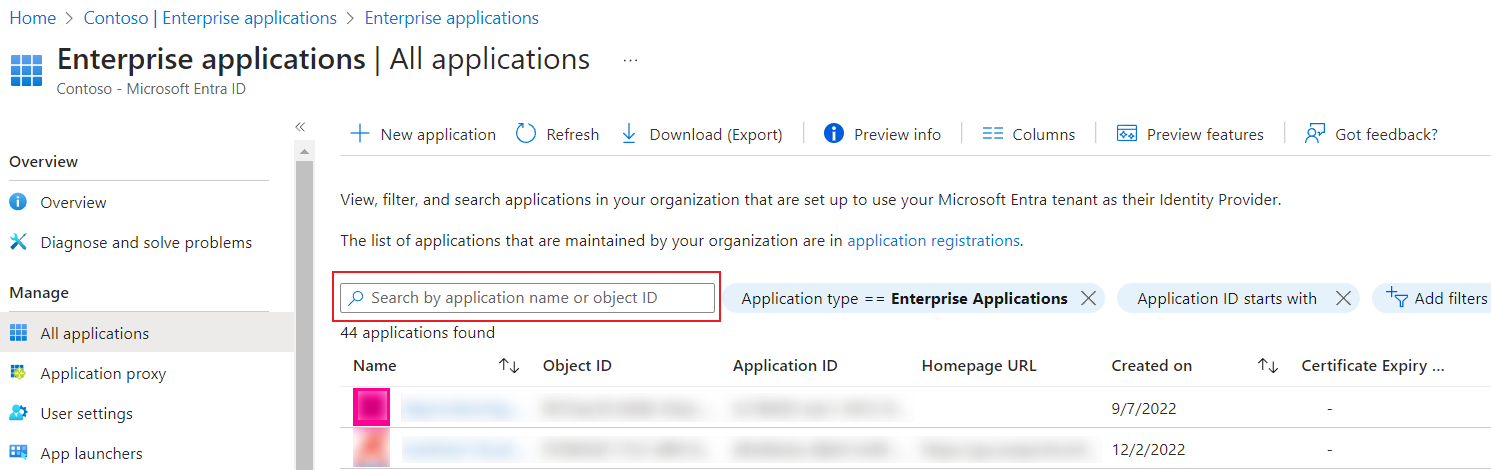Screen dimensions: 1491x470
Task: Click the Download (Export) arrow icon
Action: pyautogui.click(x=629, y=134)
